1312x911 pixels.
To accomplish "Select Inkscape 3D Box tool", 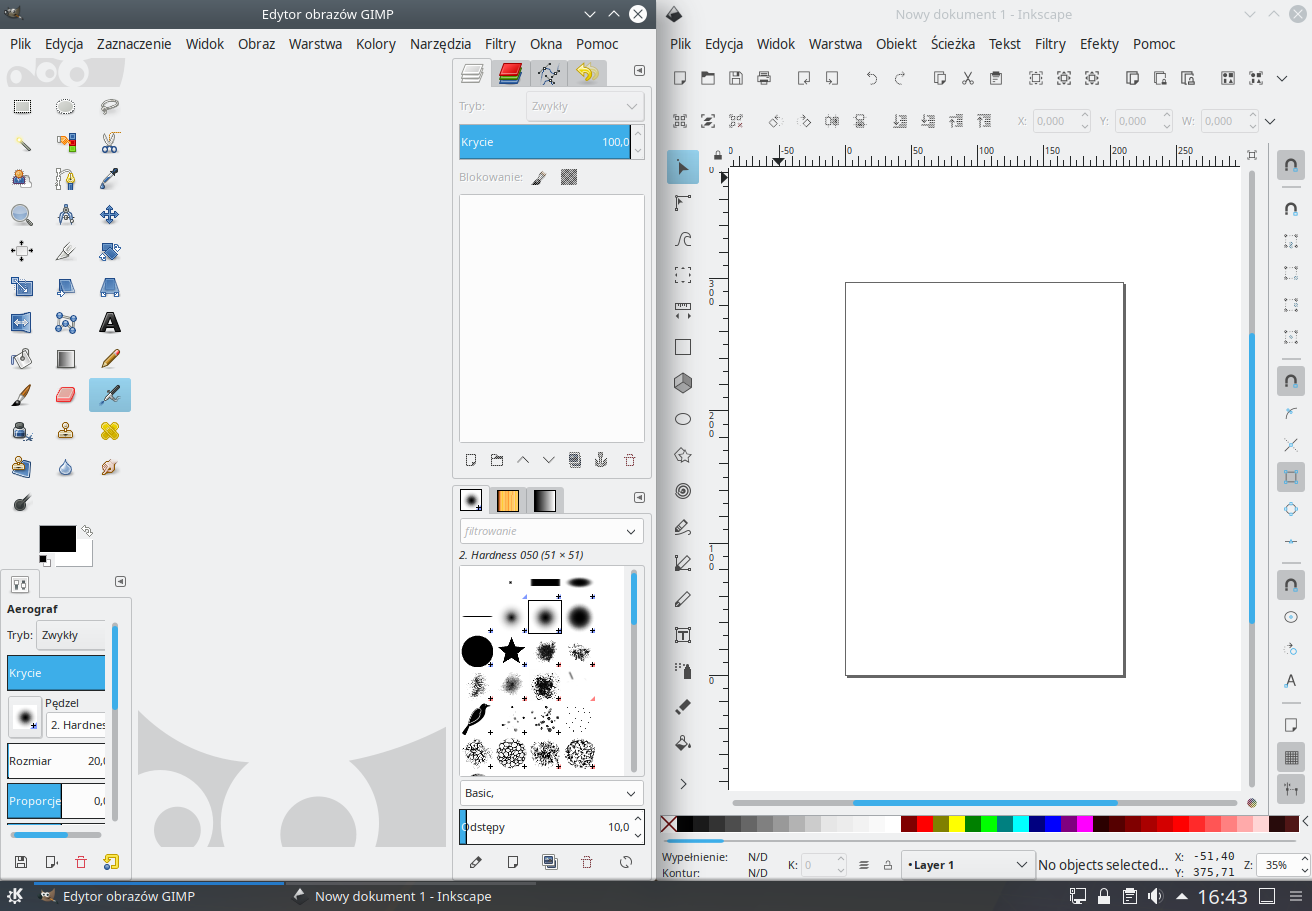I will tap(683, 383).
